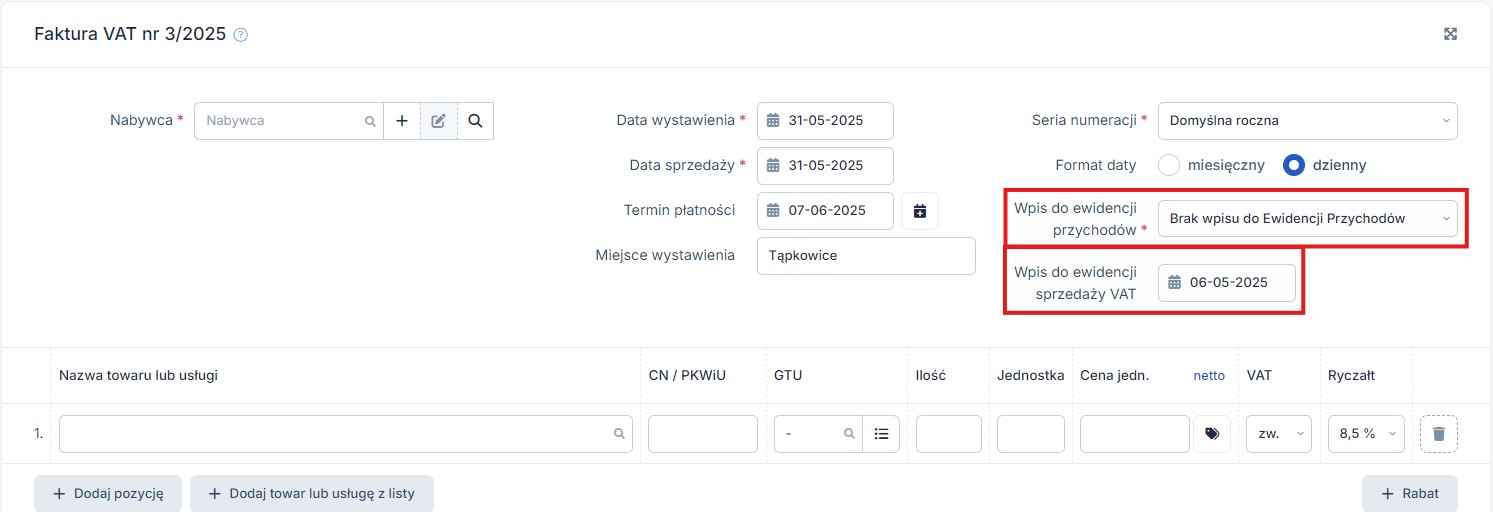Add a discount with Rabat button
Viewport: 1493px width, 512px height.
[1409, 494]
